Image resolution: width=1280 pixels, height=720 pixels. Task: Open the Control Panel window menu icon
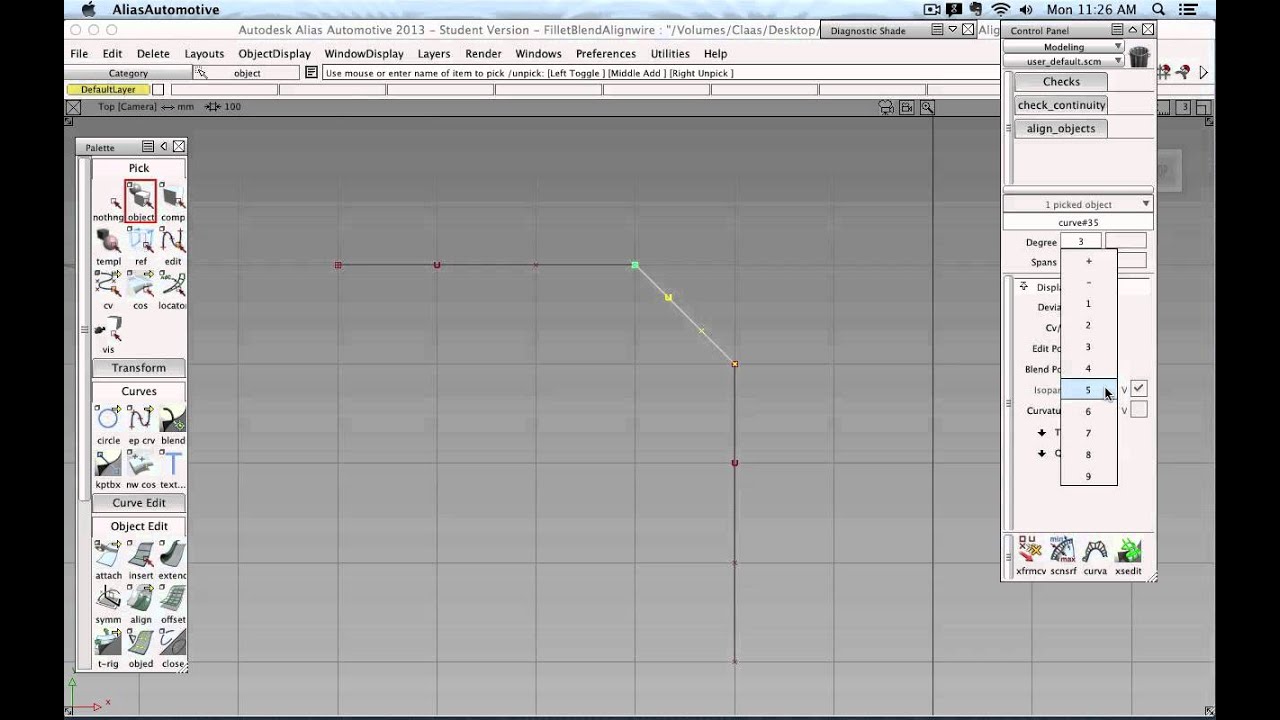click(1117, 30)
